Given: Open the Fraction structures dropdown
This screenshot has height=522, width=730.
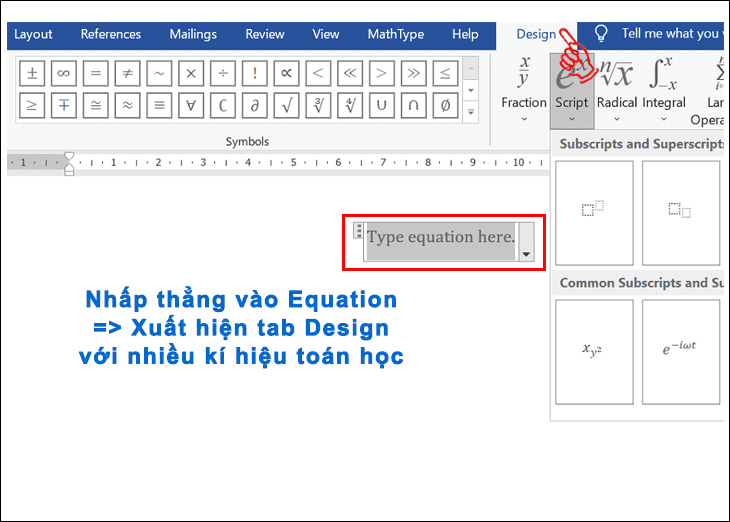Looking at the screenshot, I should tap(524, 90).
